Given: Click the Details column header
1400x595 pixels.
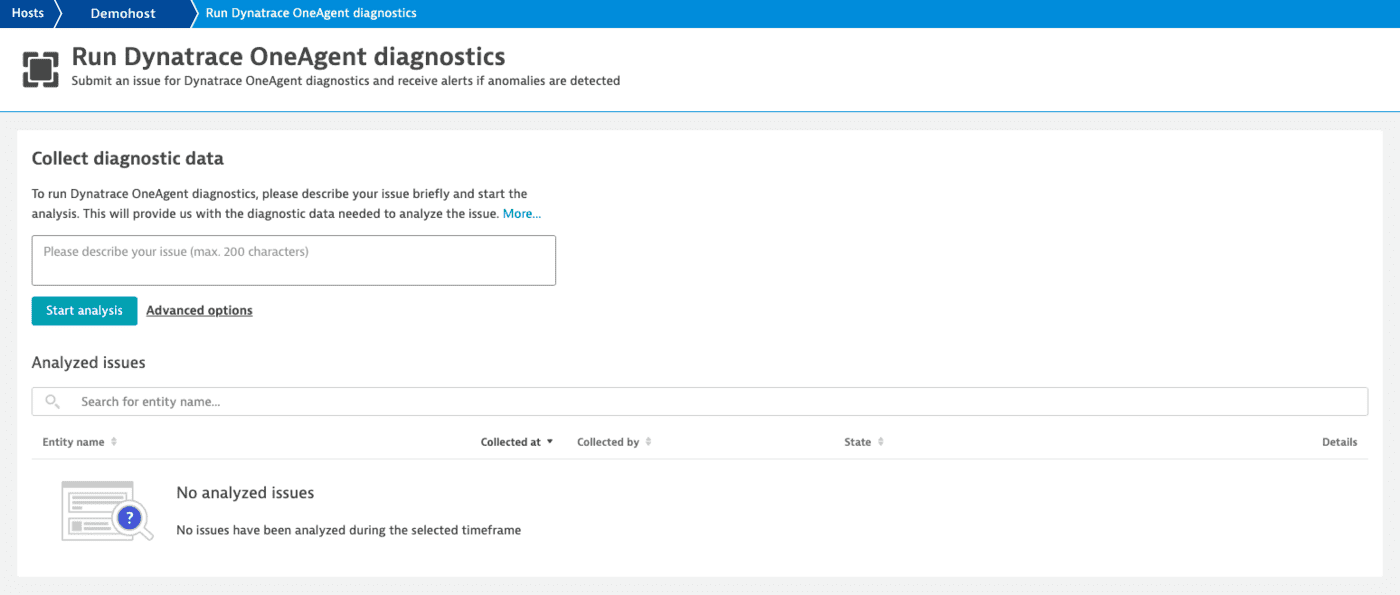Looking at the screenshot, I should [1339, 441].
